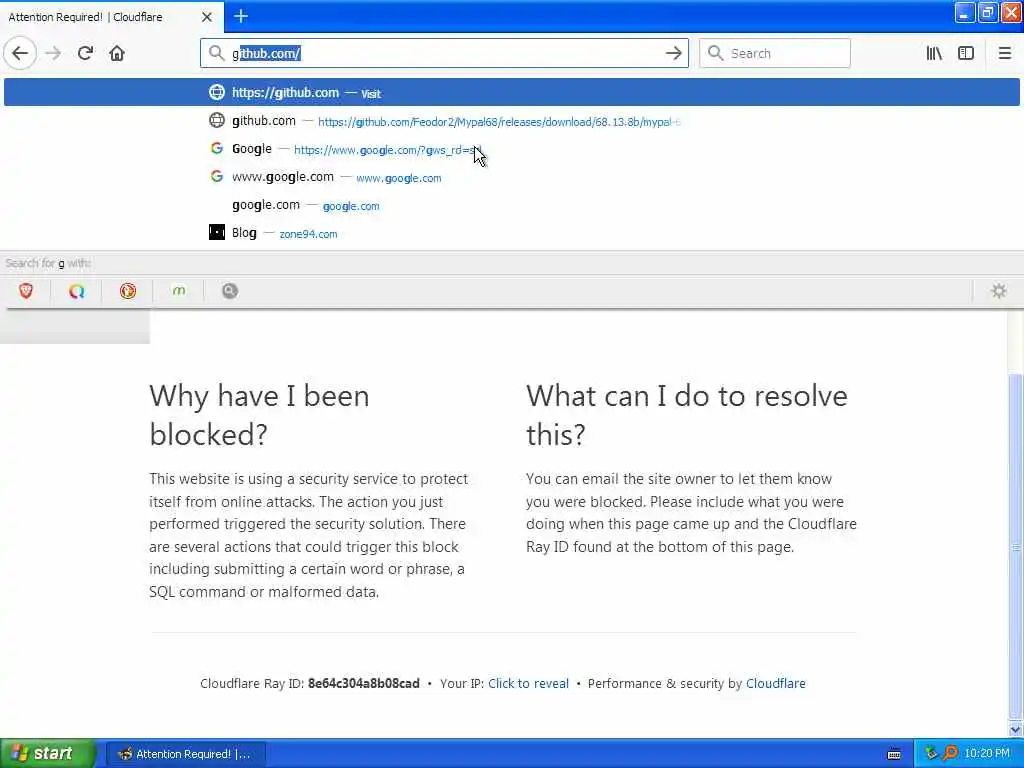
Task: Click the forward navigation arrow
Action: pos(54,54)
